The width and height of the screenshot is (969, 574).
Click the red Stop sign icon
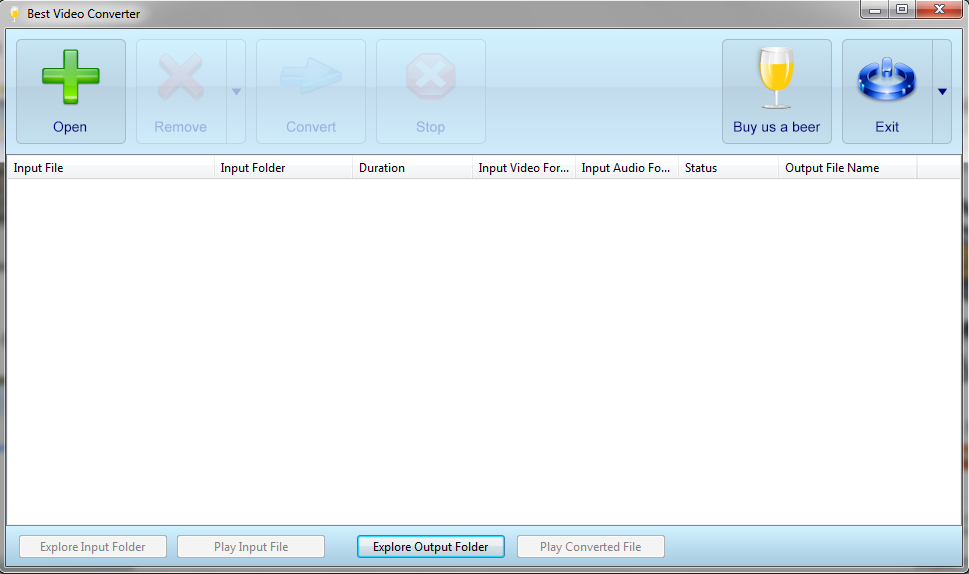click(x=431, y=77)
